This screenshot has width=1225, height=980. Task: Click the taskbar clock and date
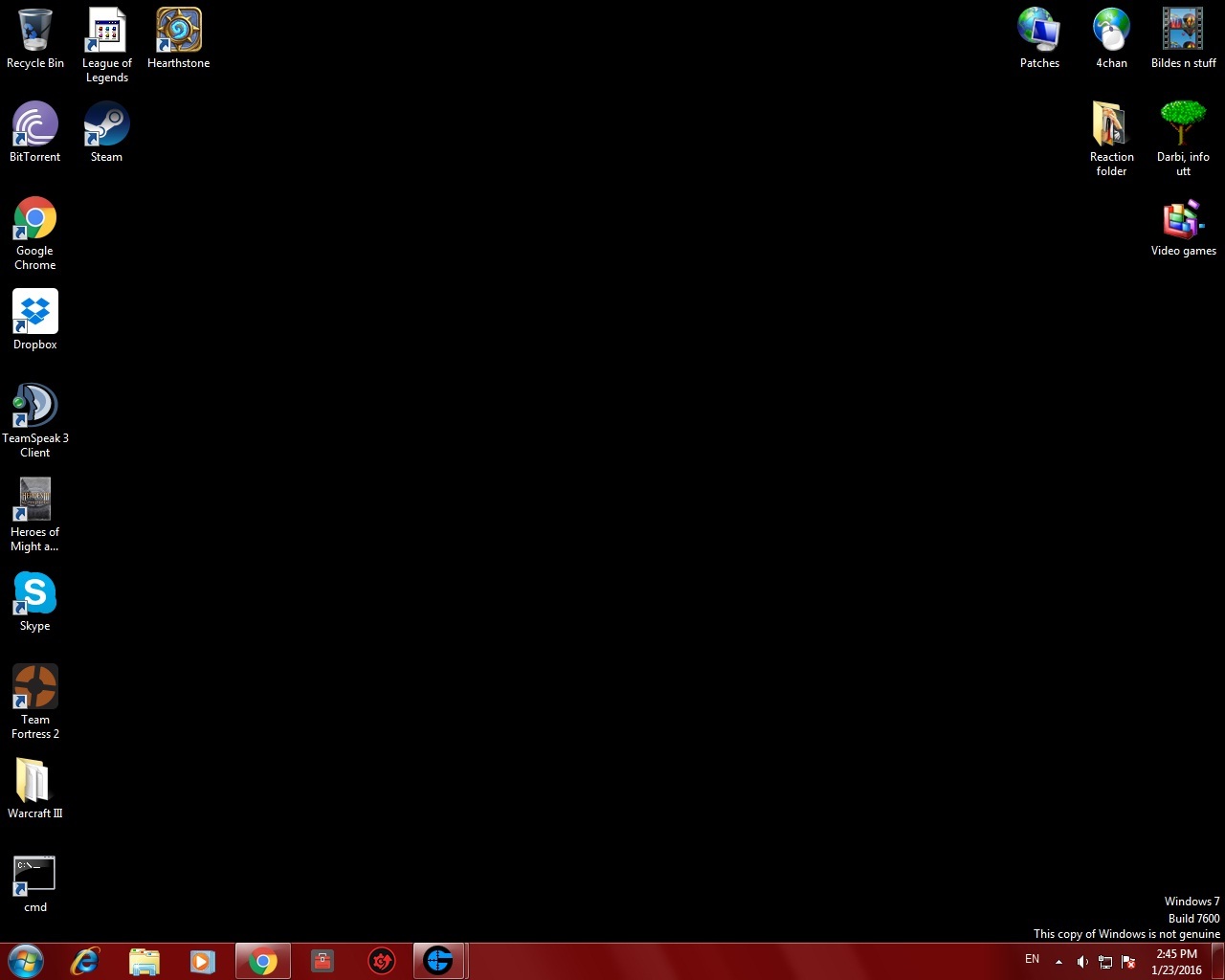coord(1176,962)
